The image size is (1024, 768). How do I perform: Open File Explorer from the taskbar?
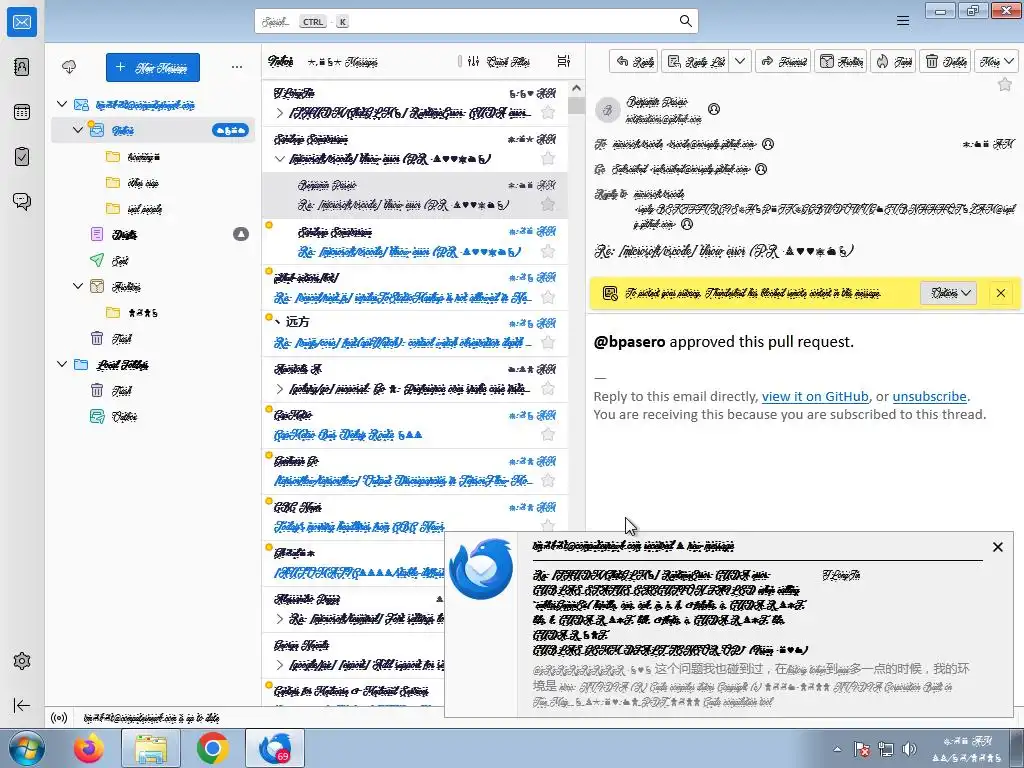151,748
